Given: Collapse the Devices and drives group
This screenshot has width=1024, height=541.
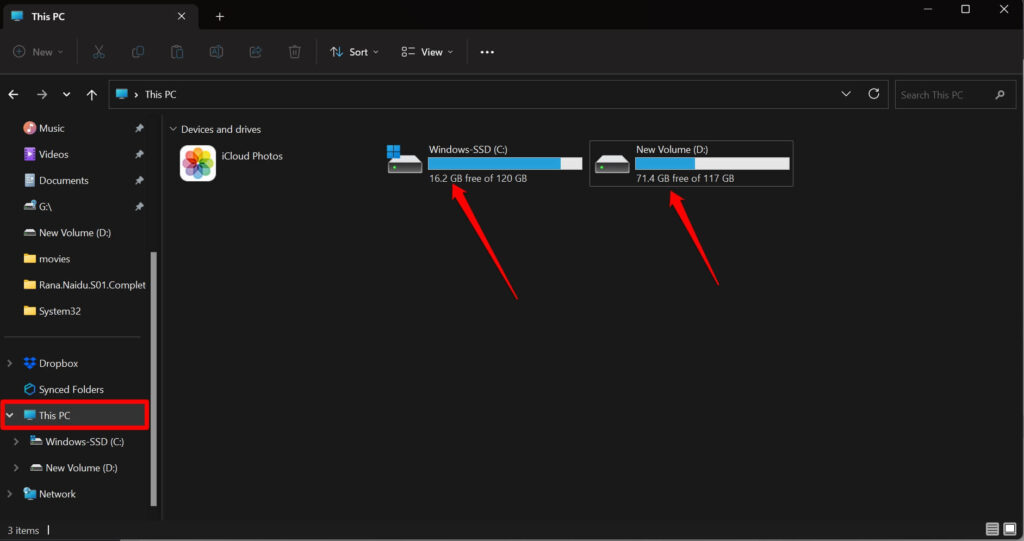Looking at the screenshot, I should [x=173, y=130].
